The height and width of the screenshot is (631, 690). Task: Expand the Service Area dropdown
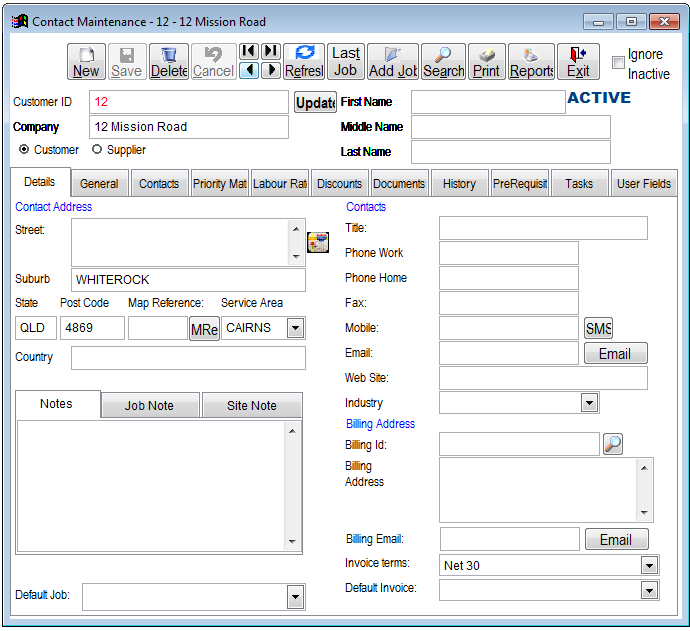click(x=295, y=328)
